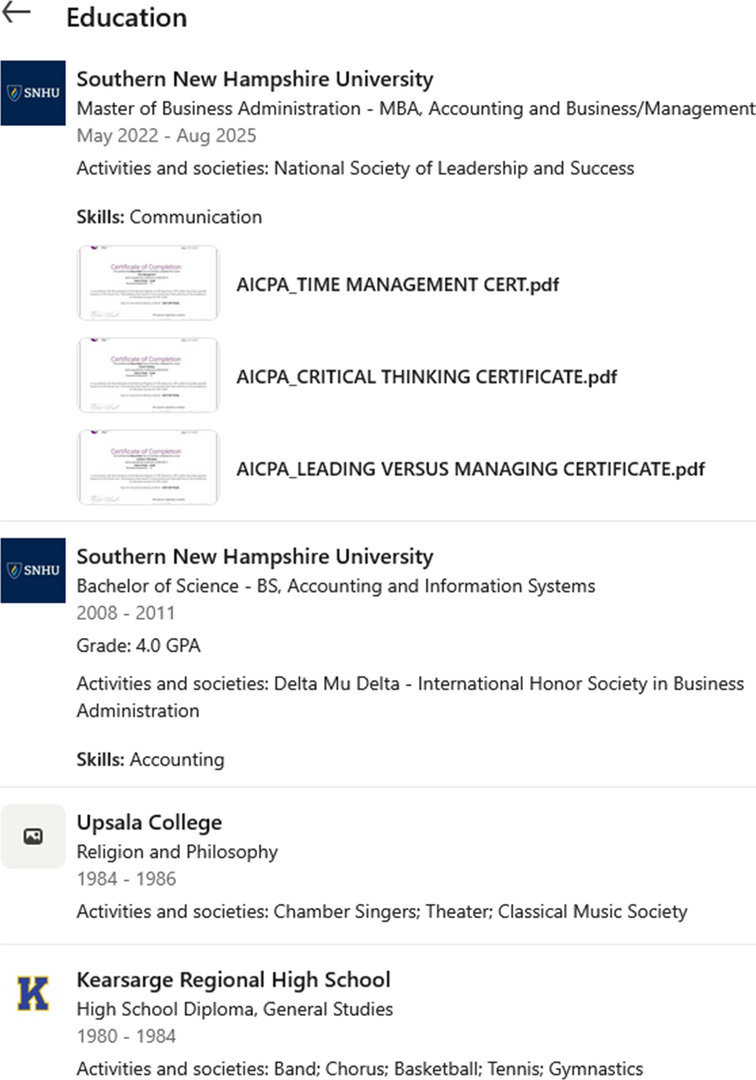756x1080 pixels.
Task: Click the Upsala College placeholder image icon
Action: coord(32,836)
